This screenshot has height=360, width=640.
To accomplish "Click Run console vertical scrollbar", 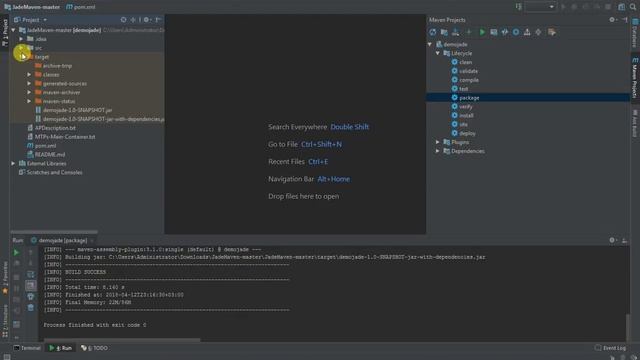I will coord(627,327).
